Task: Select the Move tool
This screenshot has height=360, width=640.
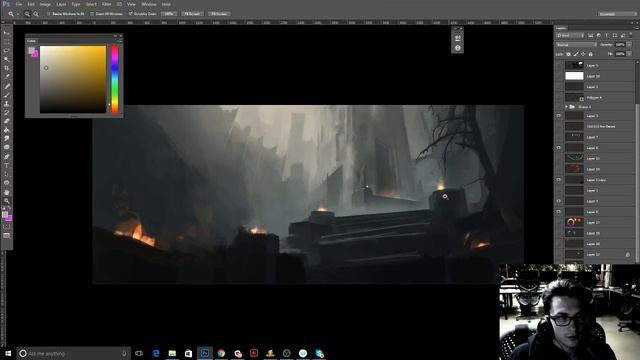Action: [x=6, y=33]
